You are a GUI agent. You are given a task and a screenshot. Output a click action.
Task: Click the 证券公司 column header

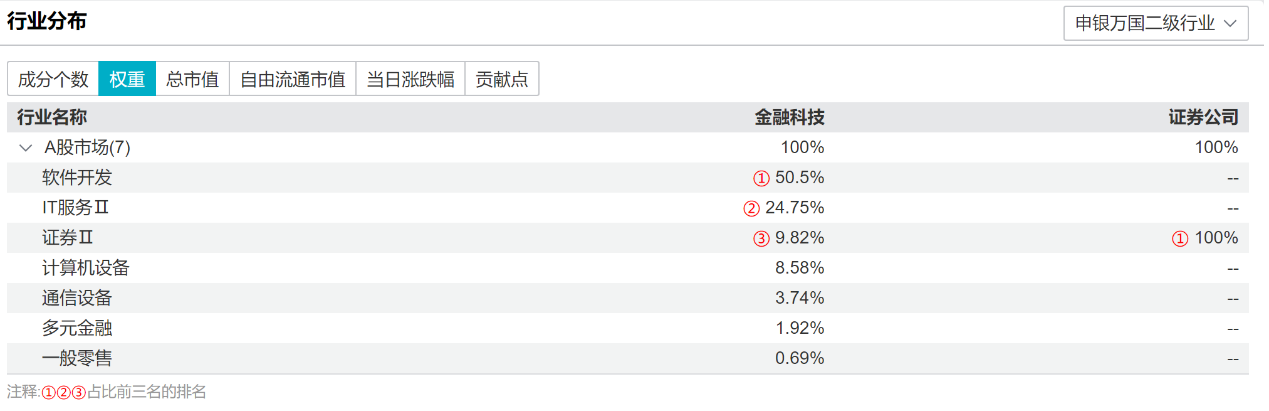coord(1203,118)
